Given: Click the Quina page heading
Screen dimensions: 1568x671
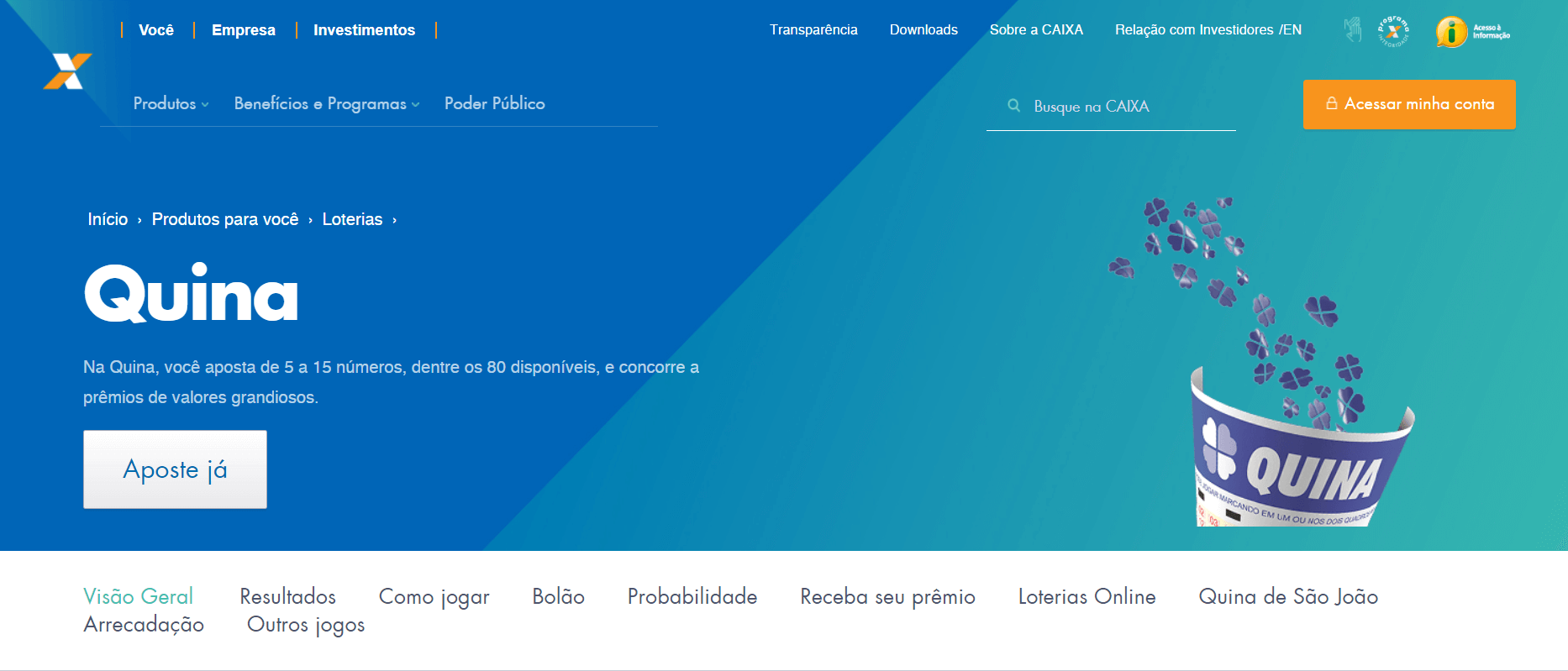Looking at the screenshot, I should (192, 294).
